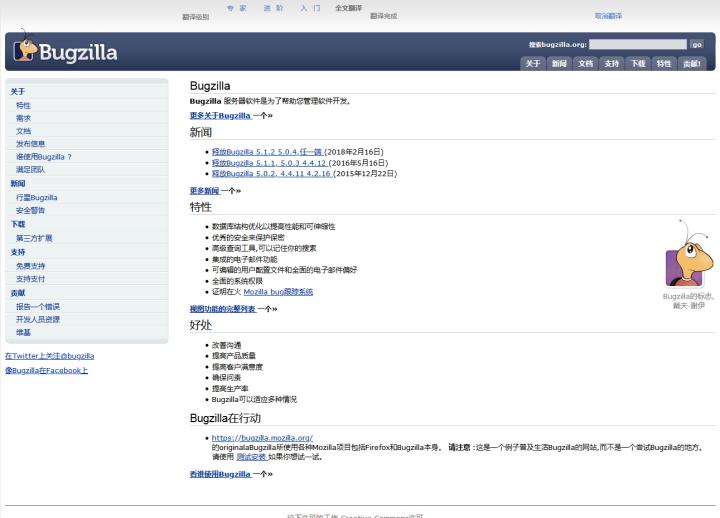Screen dimensions: 720x518
Task: Open 安全警告 in the sidebar
Action: pyautogui.click(x=31, y=210)
